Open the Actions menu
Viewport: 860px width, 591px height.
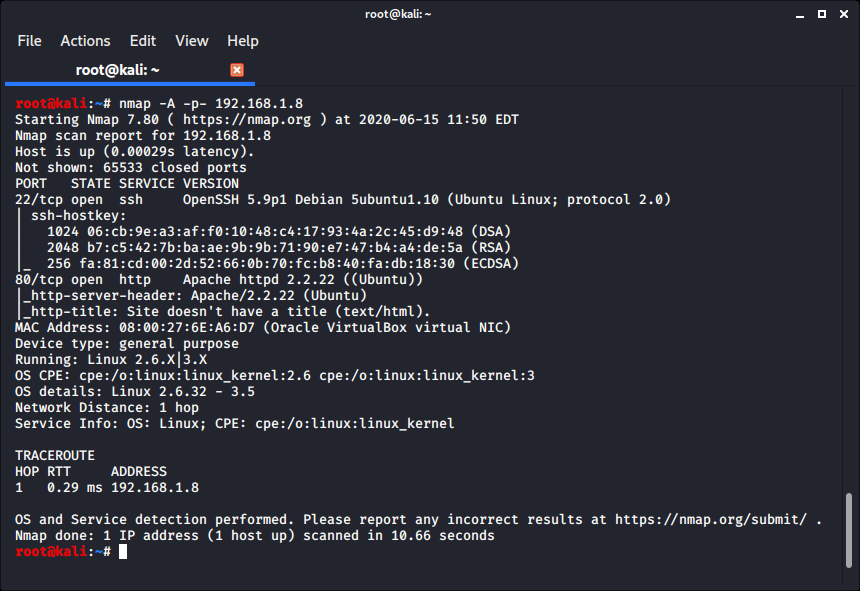point(85,41)
